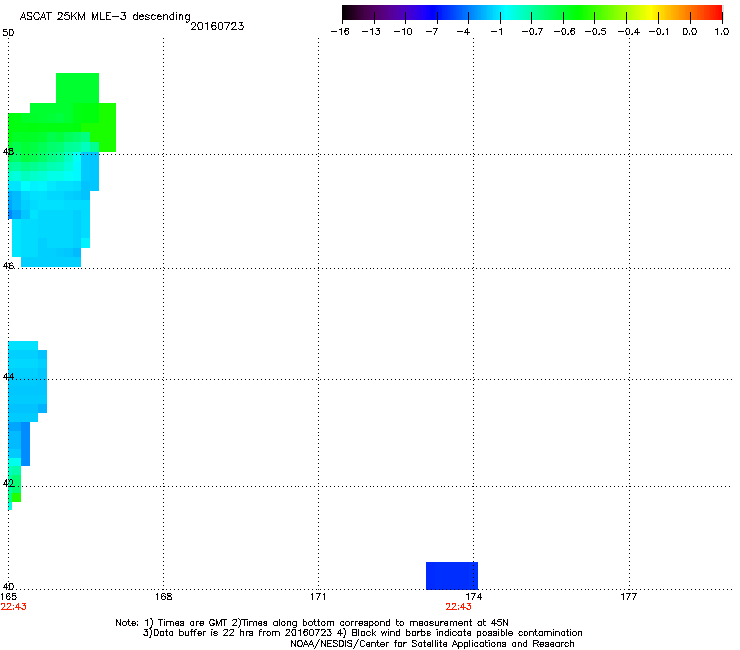Screen dimensions: 740x650
Task: Click the colorbar label '-0.4'
Action: tap(628, 32)
